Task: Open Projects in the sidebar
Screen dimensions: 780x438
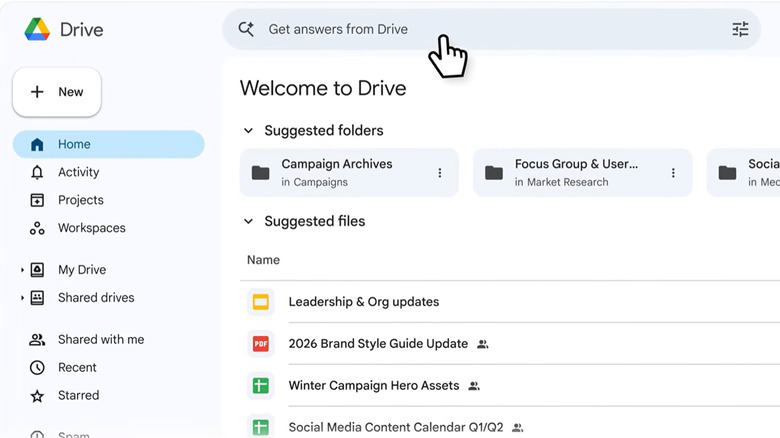Action: click(81, 200)
